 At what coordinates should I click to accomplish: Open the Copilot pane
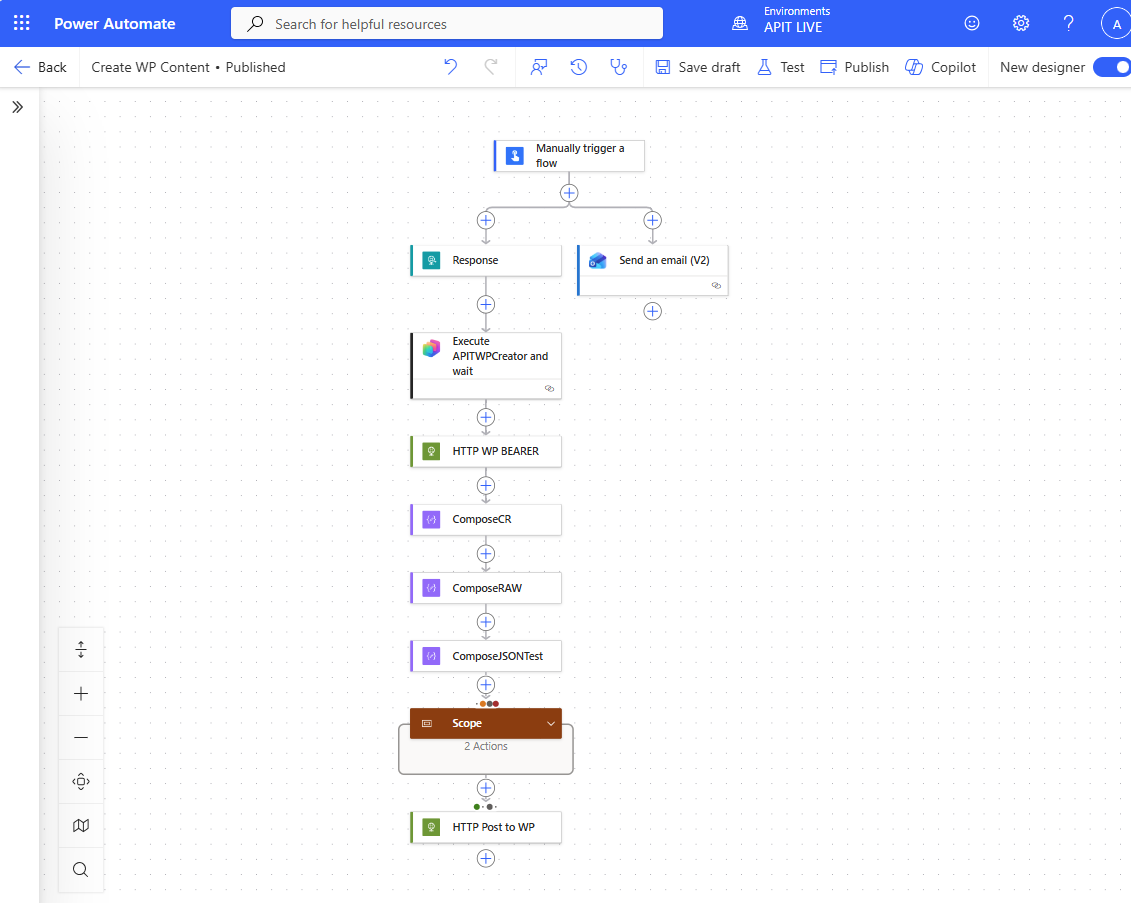tap(940, 67)
